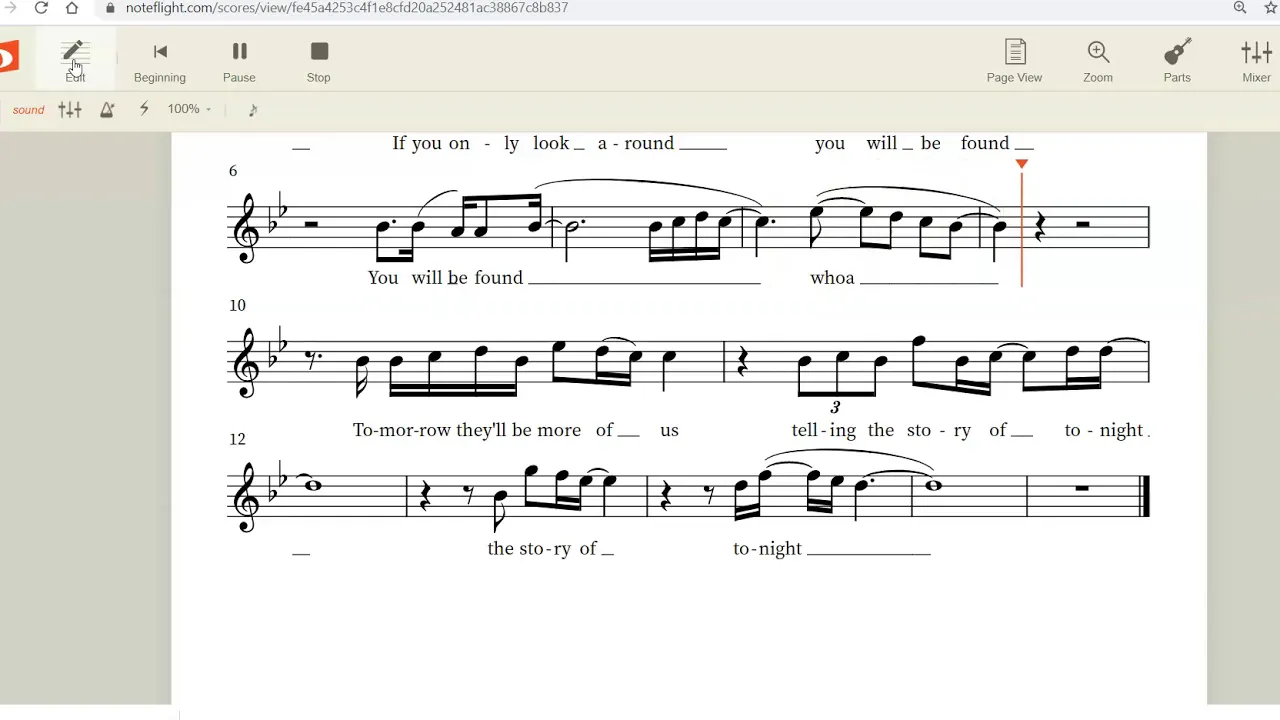The width and height of the screenshot is (1280, 720).
Task: Open the Zoom magnifier tool
Action: (x=1098, y=61)
